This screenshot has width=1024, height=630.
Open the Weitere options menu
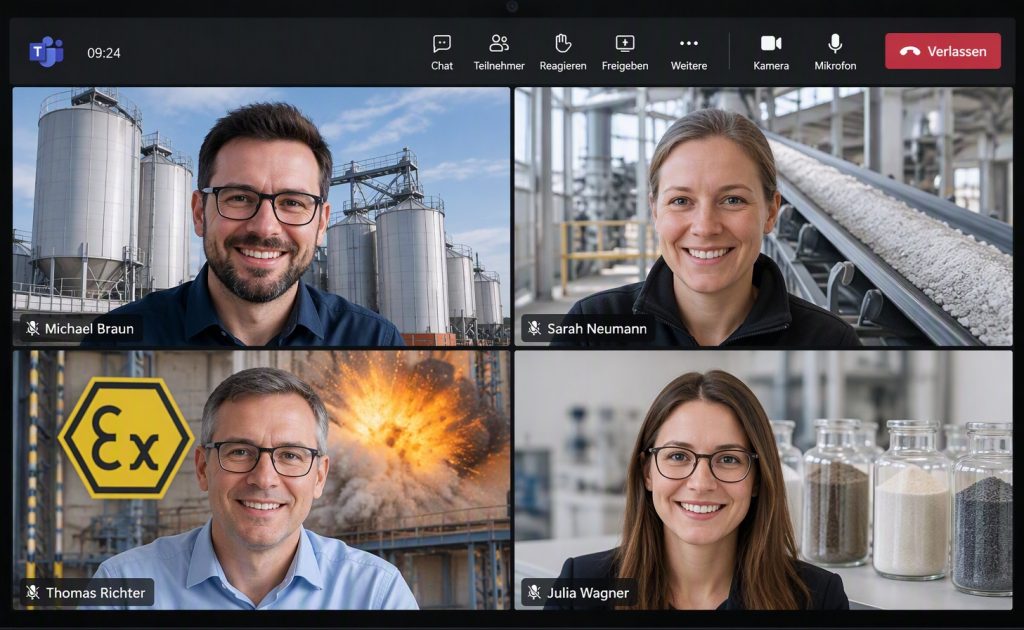point(689,52)
